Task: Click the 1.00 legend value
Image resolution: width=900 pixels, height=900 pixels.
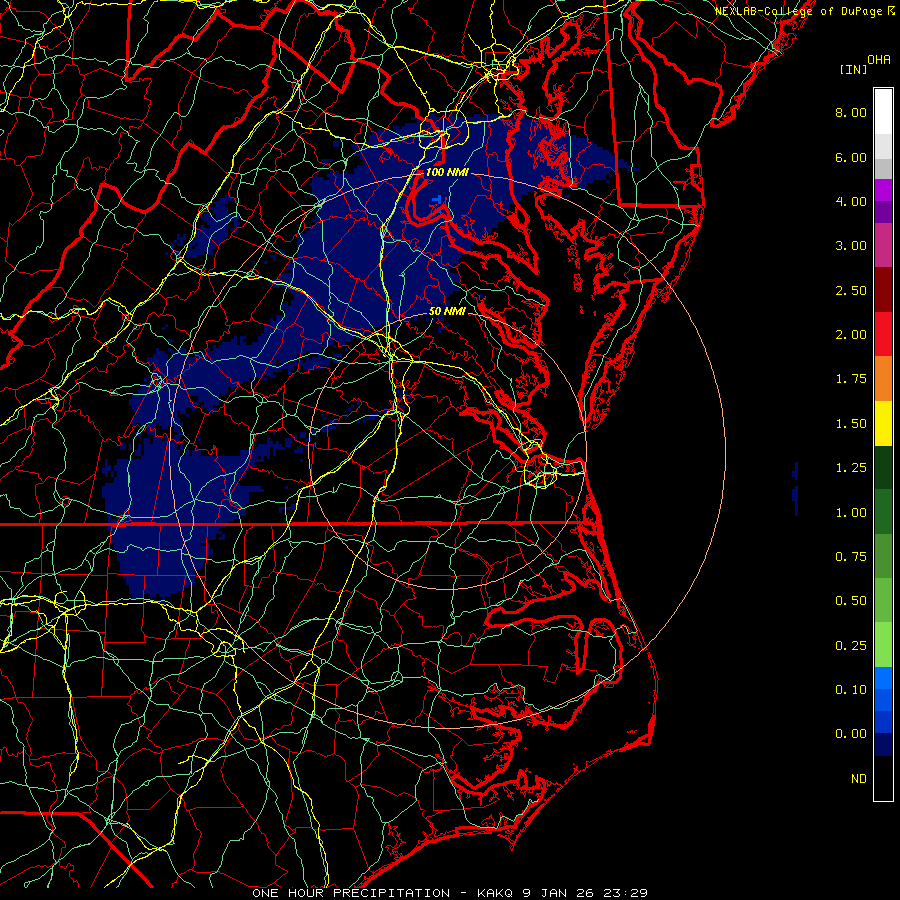Action: (851, 513)
